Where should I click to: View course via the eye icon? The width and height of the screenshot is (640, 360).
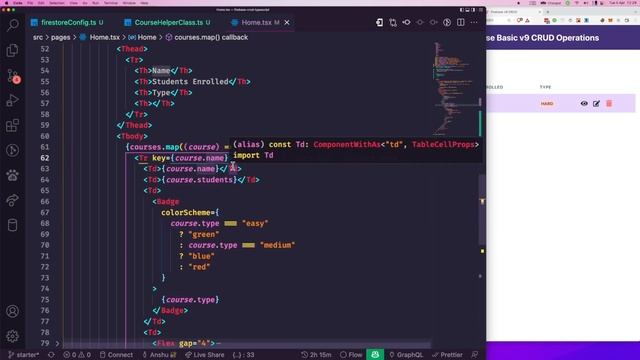tap(584, 104)
